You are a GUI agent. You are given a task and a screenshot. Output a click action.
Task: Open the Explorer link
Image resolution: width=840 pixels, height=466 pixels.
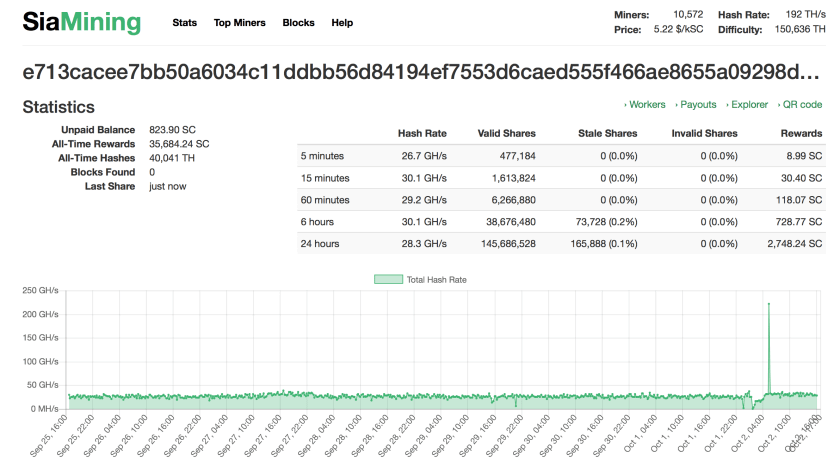[x=749, y=105]
